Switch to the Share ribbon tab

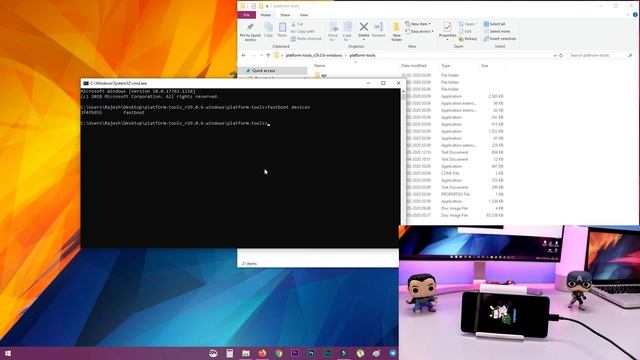coord(285,15)
